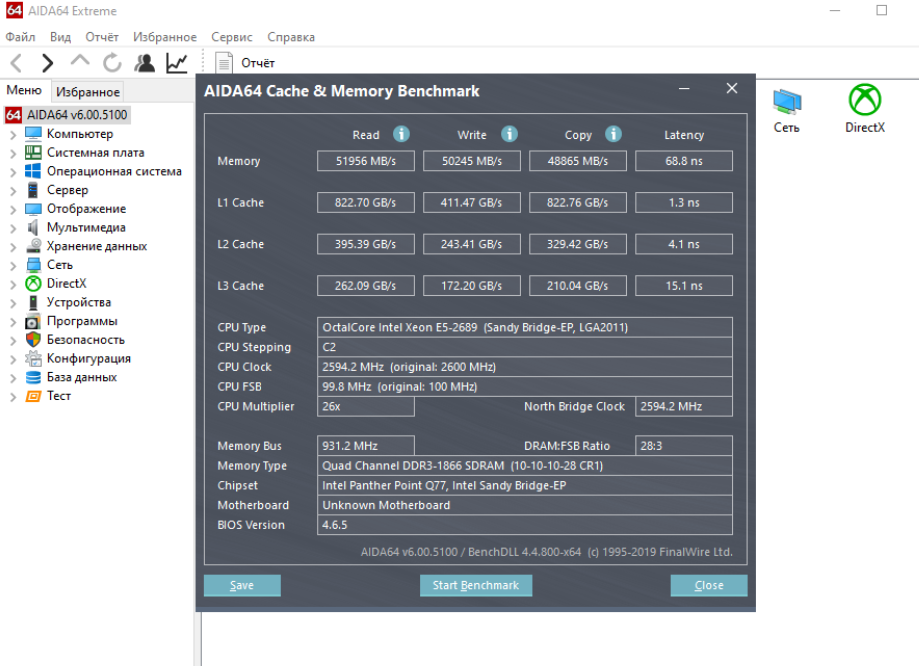The image size is (919, 666).
Task: Switch to the Меню sidebar tab
Action: click(24, 90)
